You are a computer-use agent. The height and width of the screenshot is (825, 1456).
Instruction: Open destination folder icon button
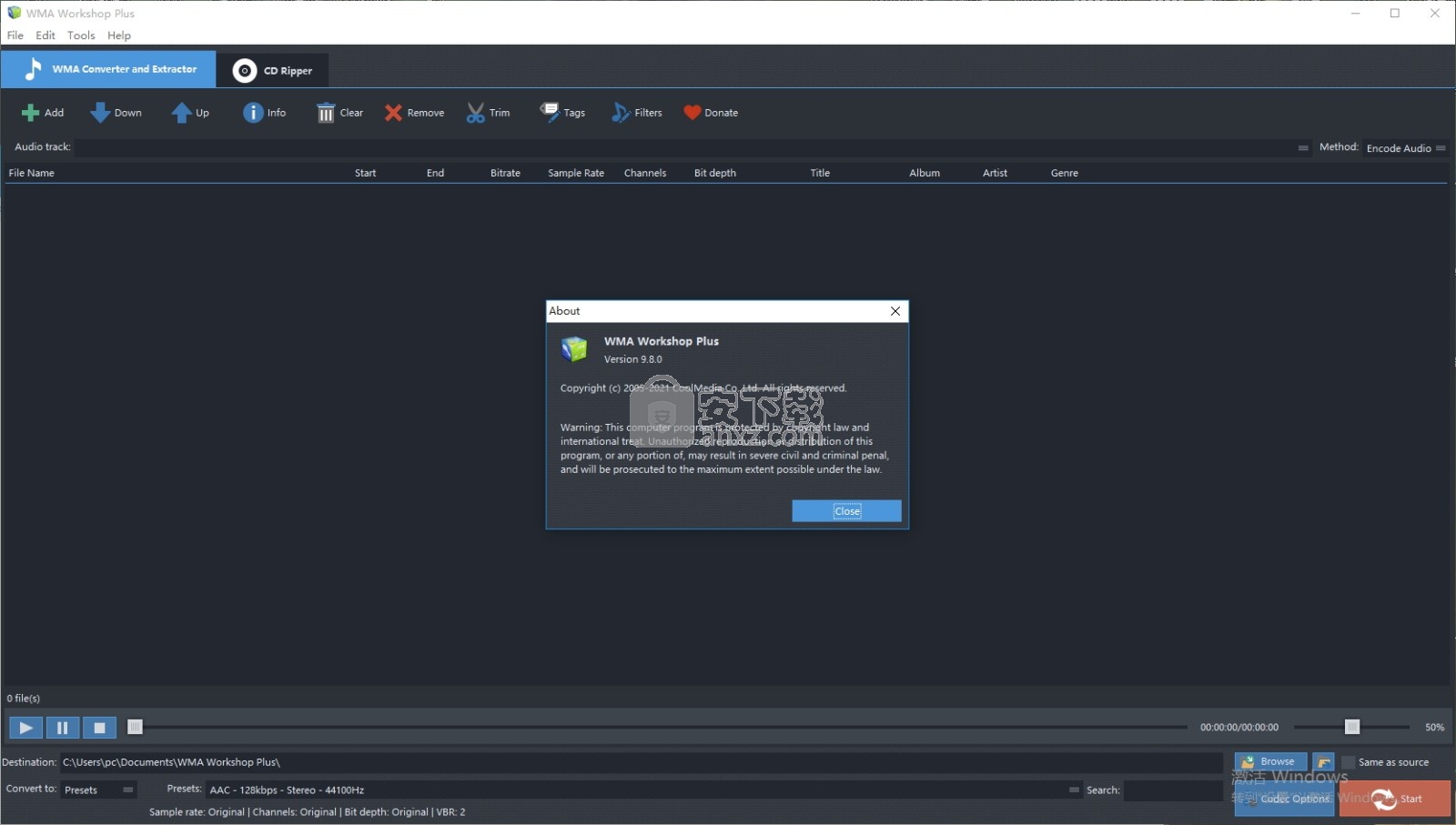tap(1323, 762)
